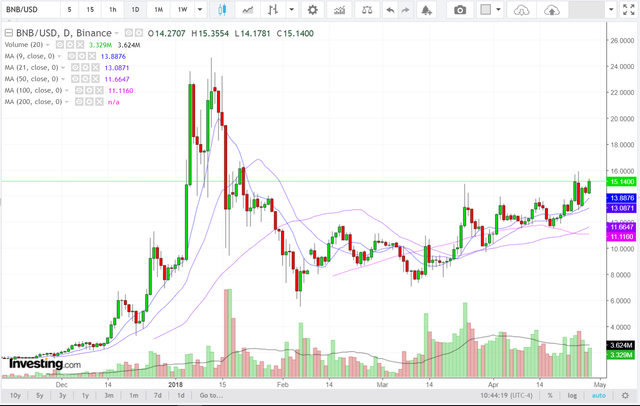
Task: Set date range to 5y
Action: (40, 395)
